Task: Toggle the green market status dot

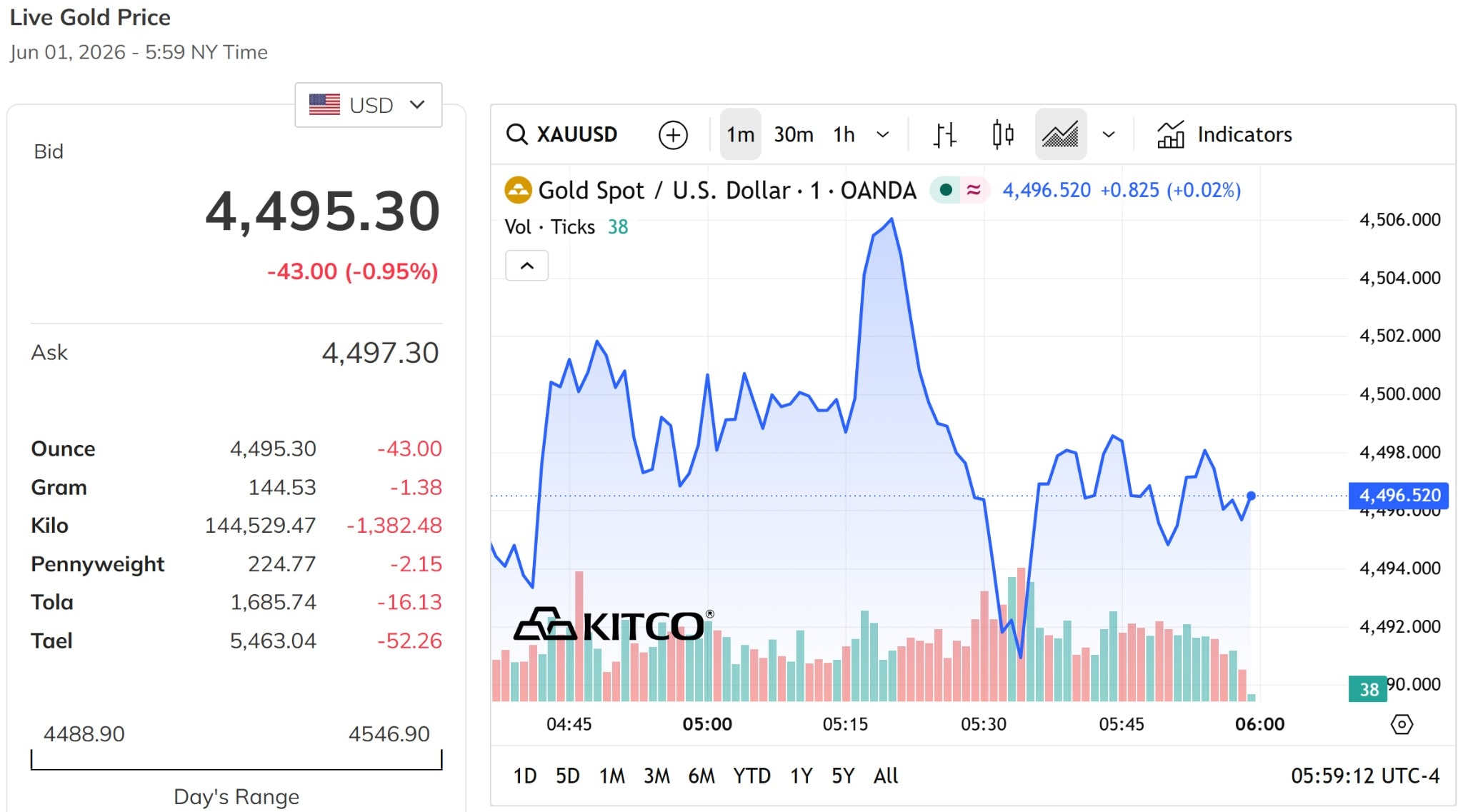Action: 946,190
